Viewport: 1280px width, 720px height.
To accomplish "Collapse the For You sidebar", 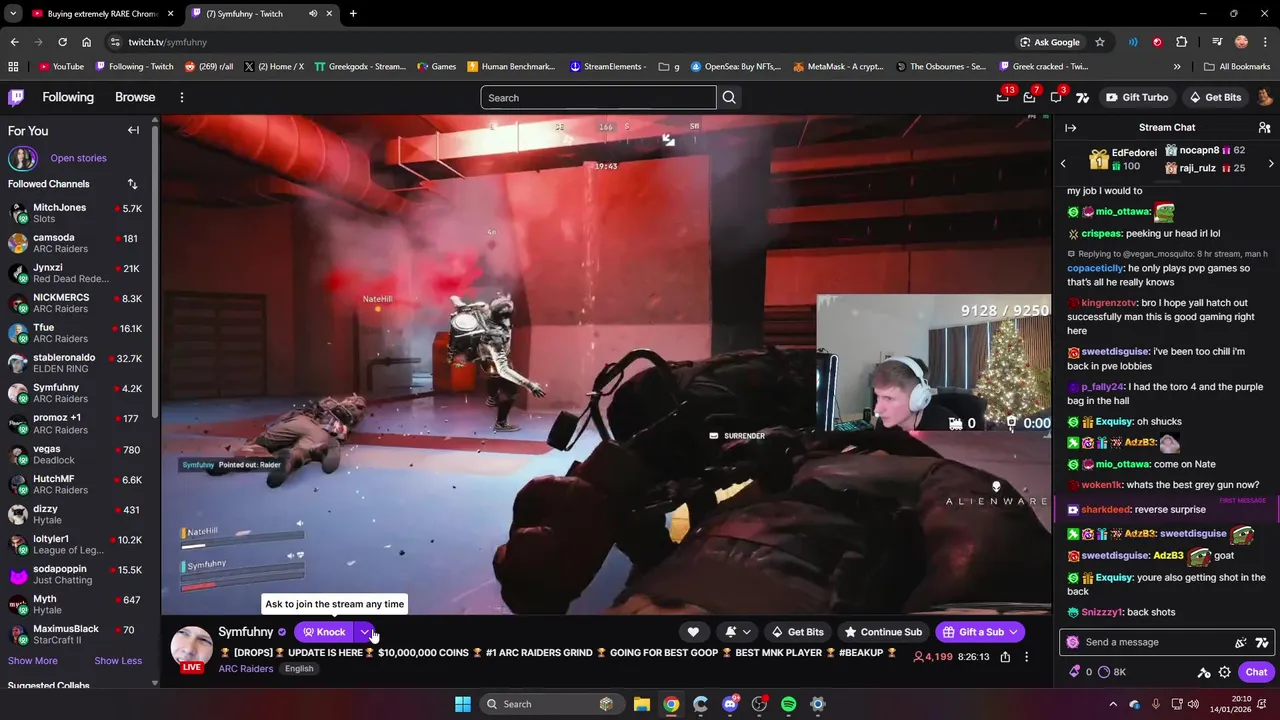I will click(133, 130).
